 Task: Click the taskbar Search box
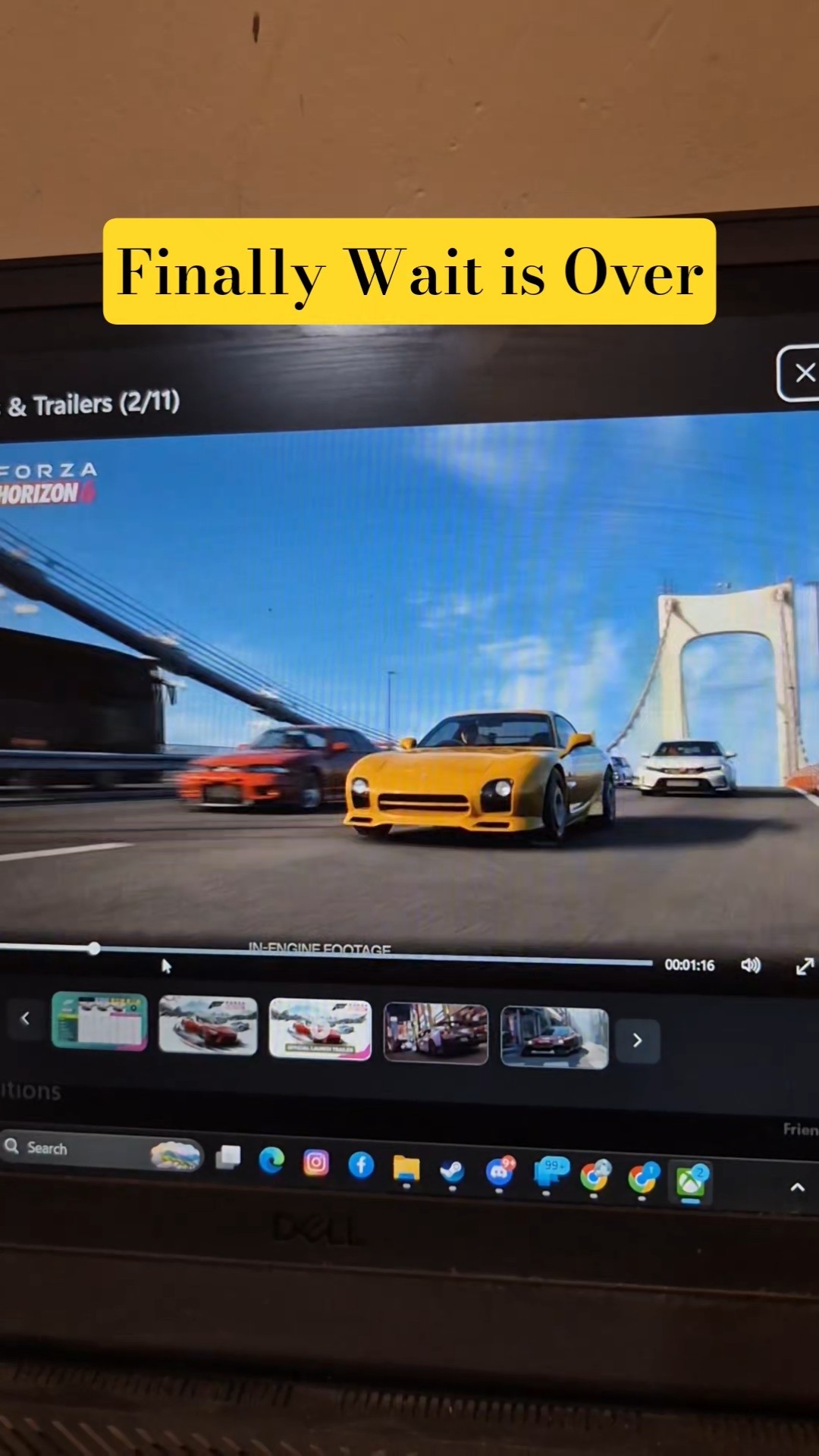click(x=102, y=1151)
